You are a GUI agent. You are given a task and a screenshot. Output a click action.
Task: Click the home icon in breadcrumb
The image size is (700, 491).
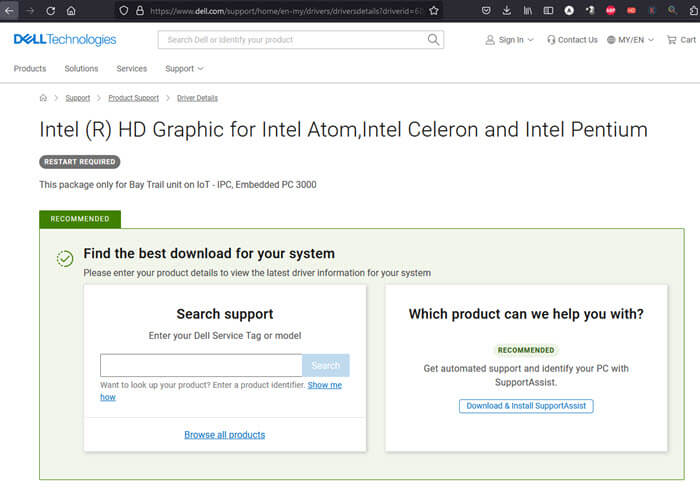point(43,98)
